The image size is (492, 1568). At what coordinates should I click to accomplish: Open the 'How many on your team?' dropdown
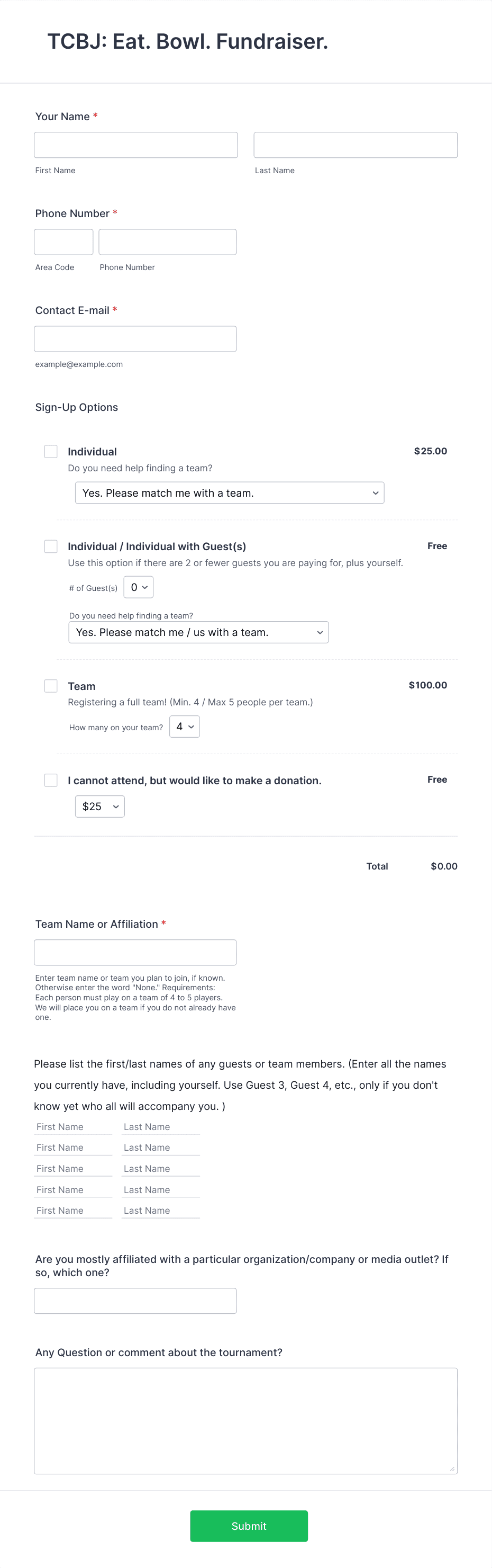(x=184, y=726)
